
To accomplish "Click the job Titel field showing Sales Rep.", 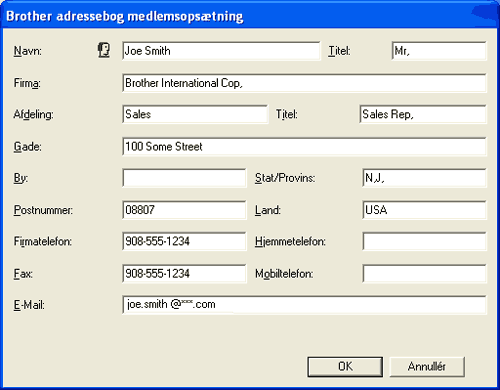I will point(423,114).
